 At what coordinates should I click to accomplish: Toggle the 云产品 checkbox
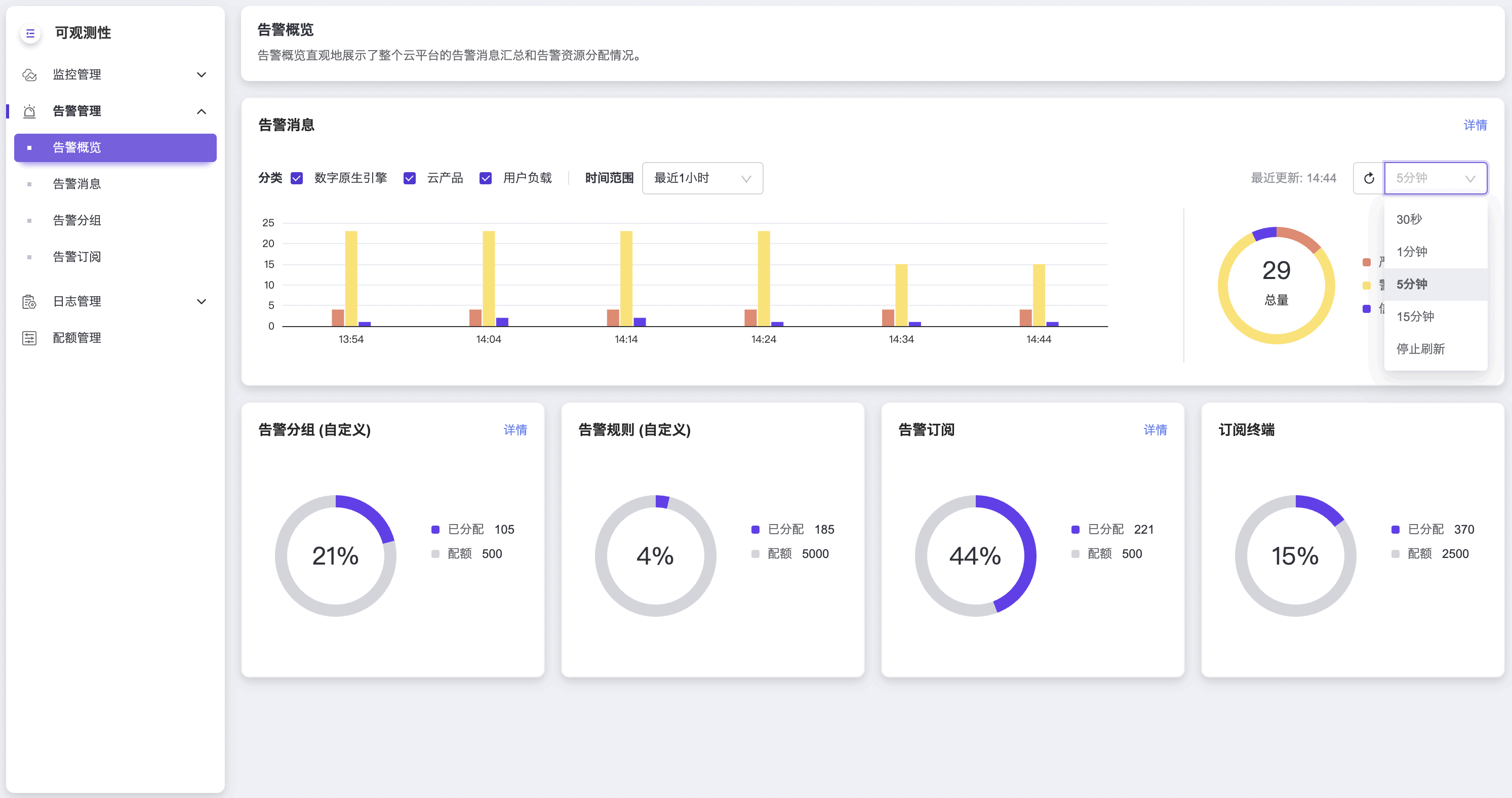click(x=410, y=178)
